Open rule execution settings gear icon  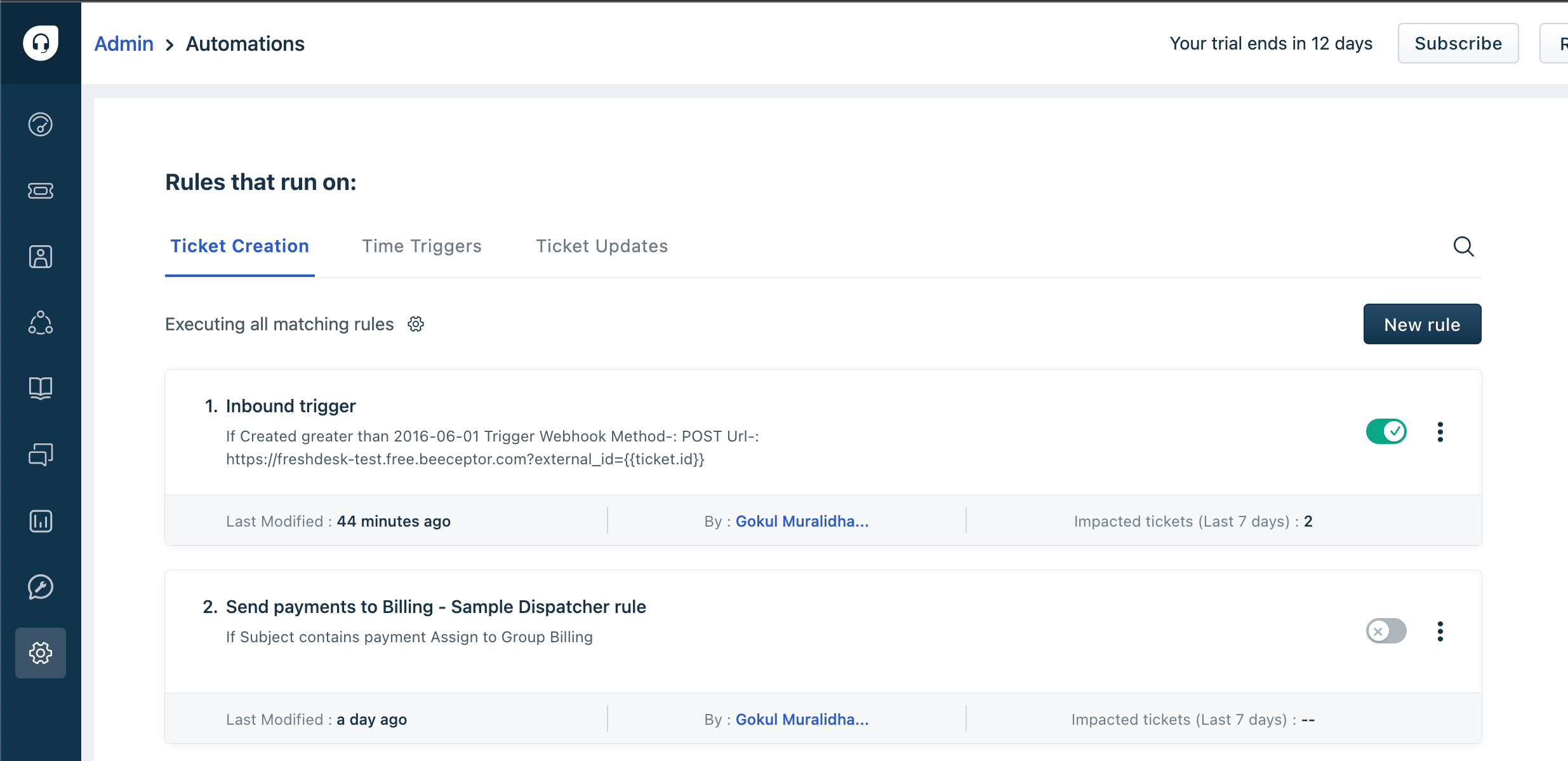(x=416, y=324)
